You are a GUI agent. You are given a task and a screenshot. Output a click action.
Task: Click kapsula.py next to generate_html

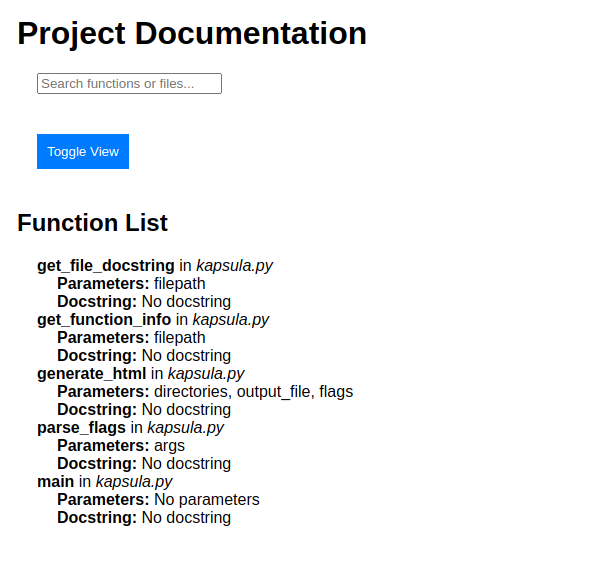206,374
